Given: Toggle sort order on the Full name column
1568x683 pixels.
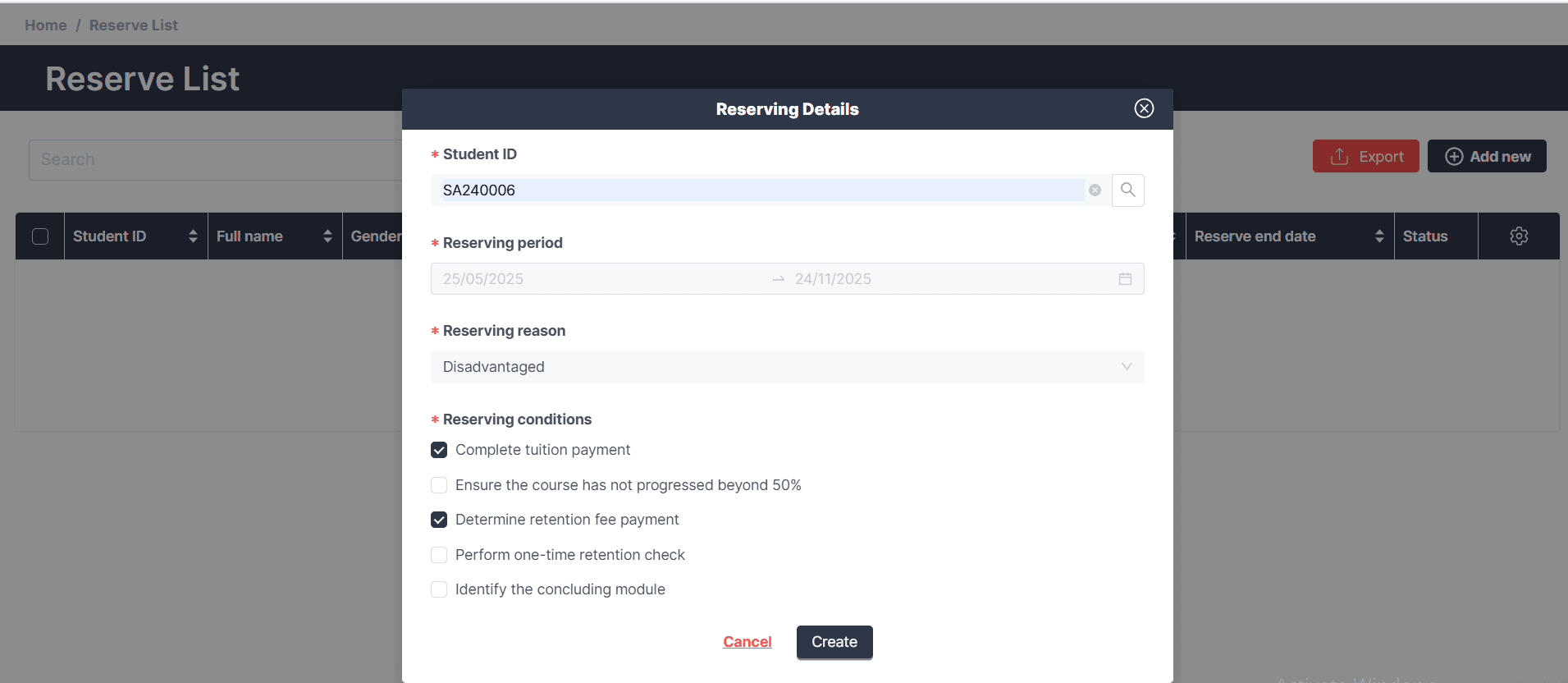Looking at the screenshot, I should point(327,236).
